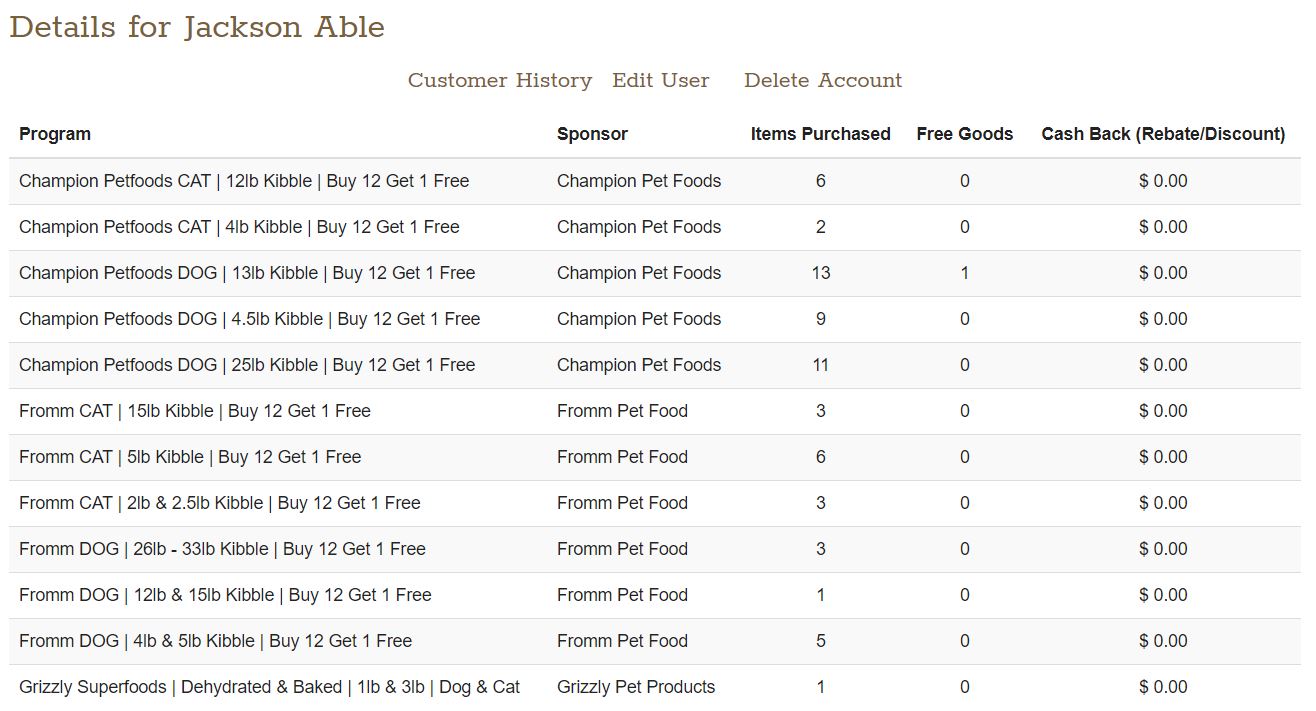Viewport: 1316px width, 711px height.
Task: Select Champion Petfoods CAT 4lb Kibble program
Action: pyautogui.click(x=239, y=227)
